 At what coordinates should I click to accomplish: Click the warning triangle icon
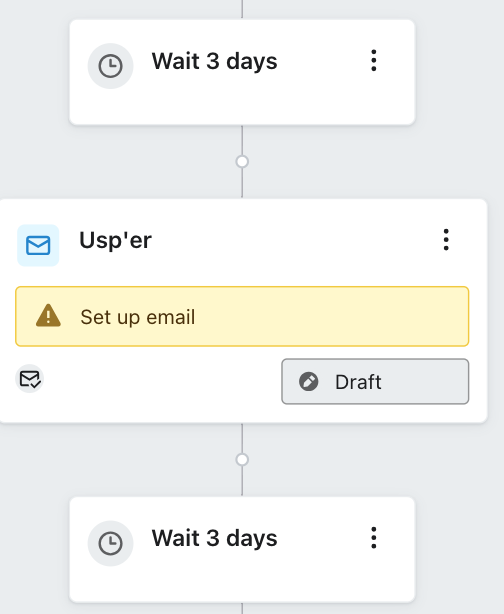click(48, 316)
